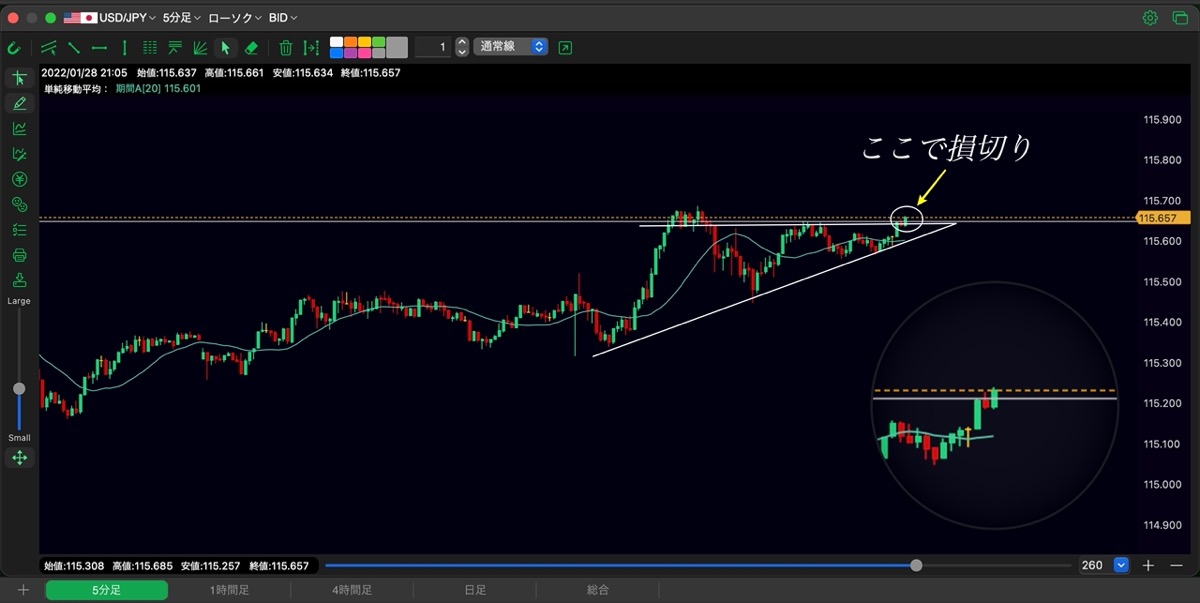Switch to the 総合 tab
The image size is (1200, 603).
point(598,590)
